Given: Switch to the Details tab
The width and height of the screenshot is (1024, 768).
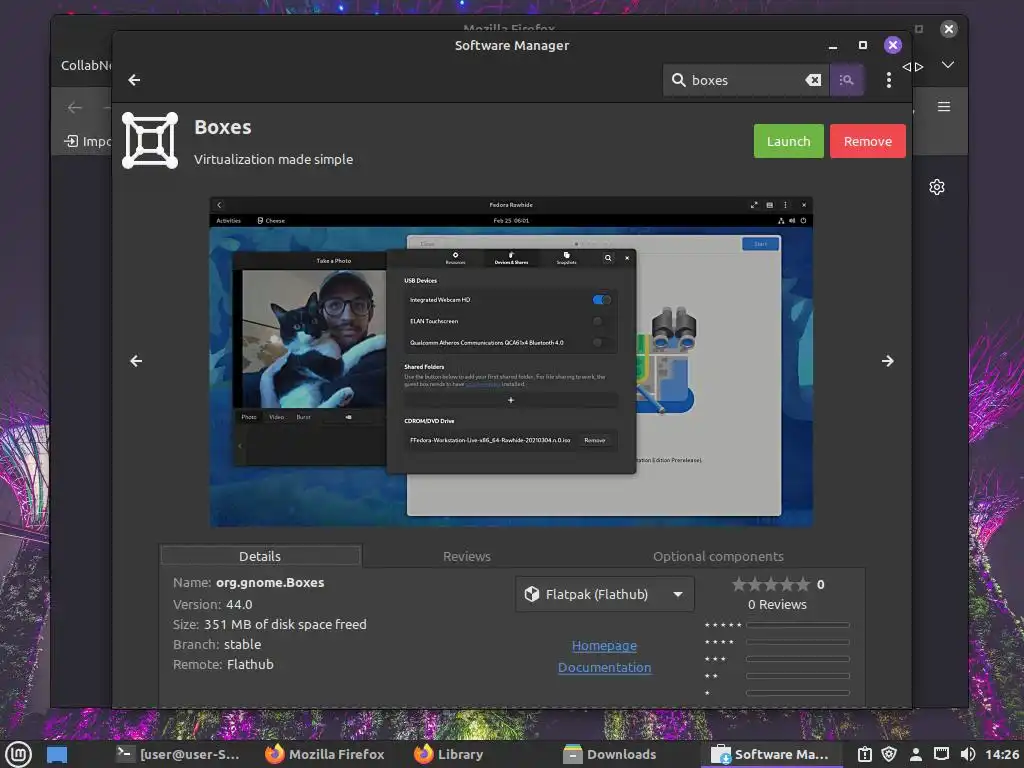Looking at the screenshot, I should tap(260, 556).
